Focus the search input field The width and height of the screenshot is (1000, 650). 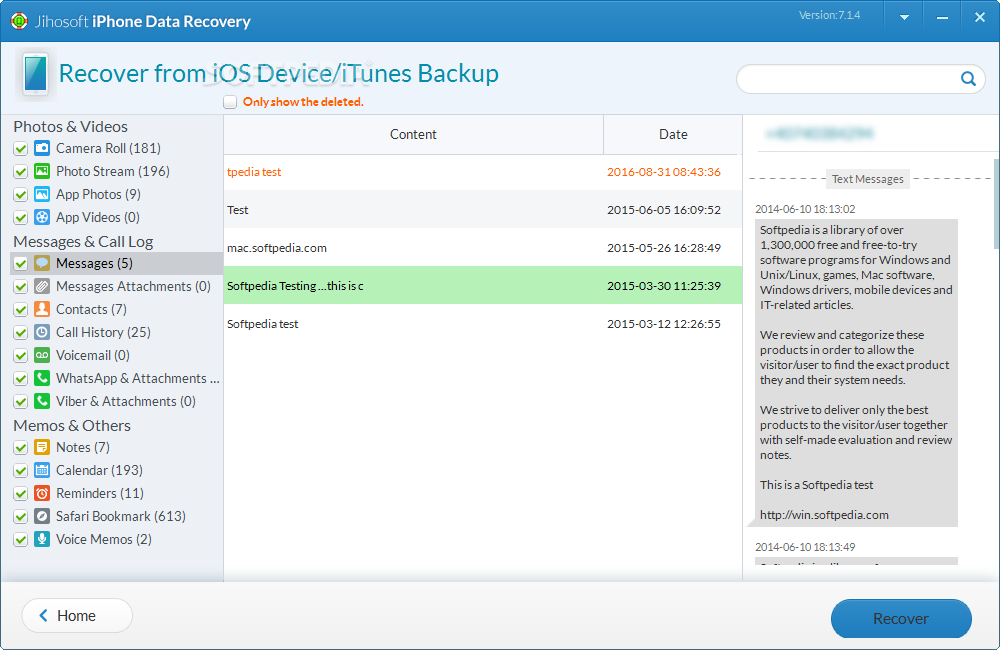coord(848,78)
